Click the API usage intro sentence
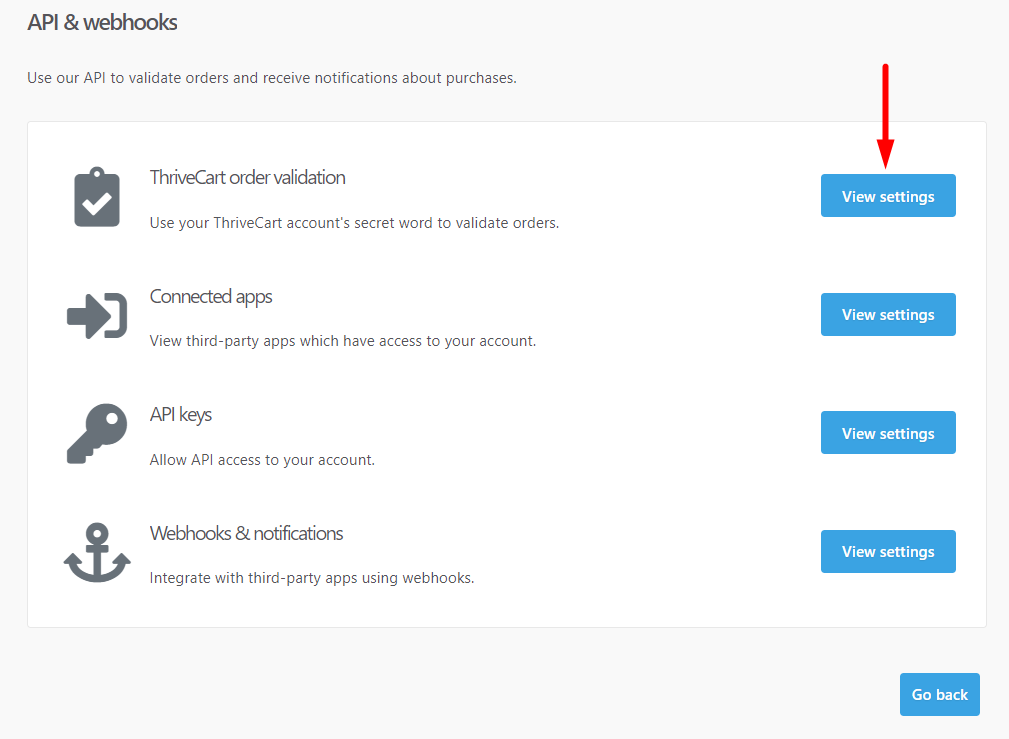 click(x=272, y=78)
